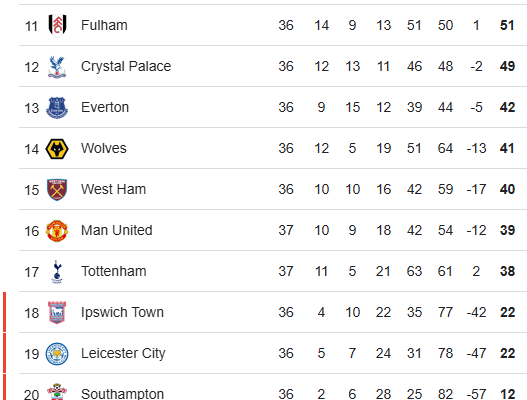
Task: Click the Fulham club crest
Action: click(x=57, y=25)
